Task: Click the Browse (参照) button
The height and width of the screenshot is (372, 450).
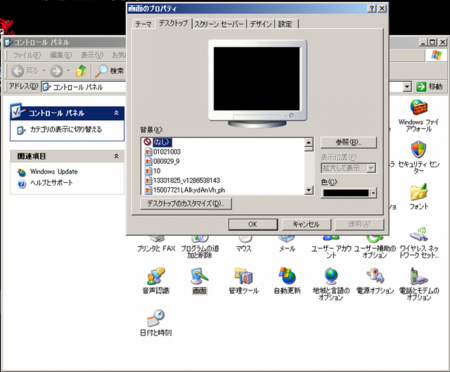Action: pyautogui.click(x=349, y=143)
